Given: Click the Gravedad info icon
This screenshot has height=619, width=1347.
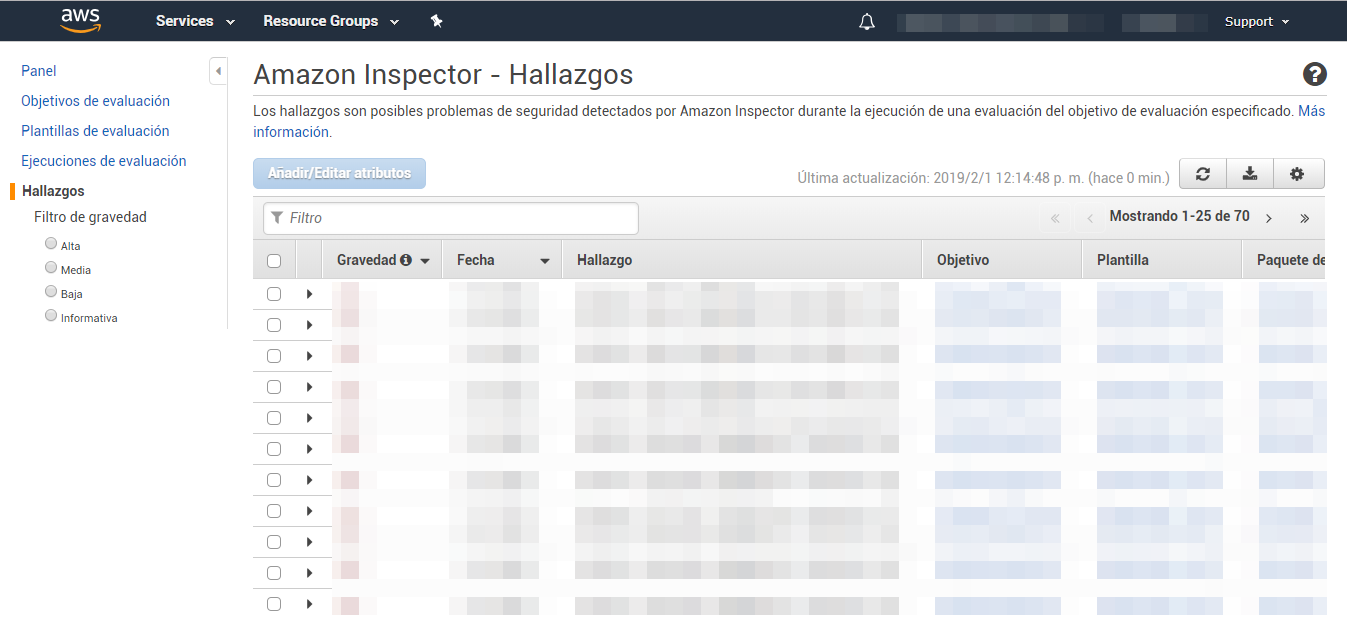Looking at the screenshot, I should point(406,260).
